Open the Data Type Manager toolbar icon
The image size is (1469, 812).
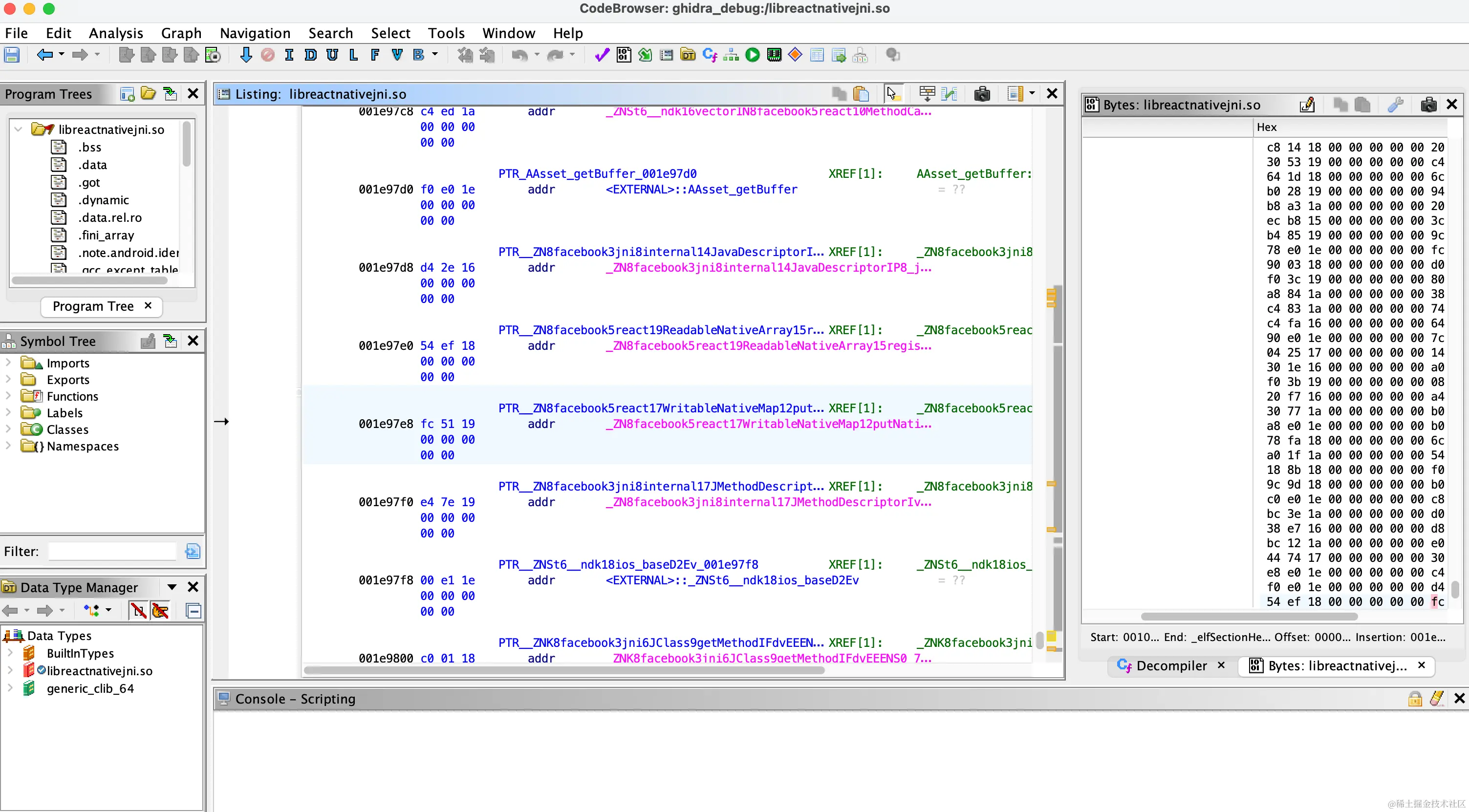pyautogui.click(x=688, y=55)
